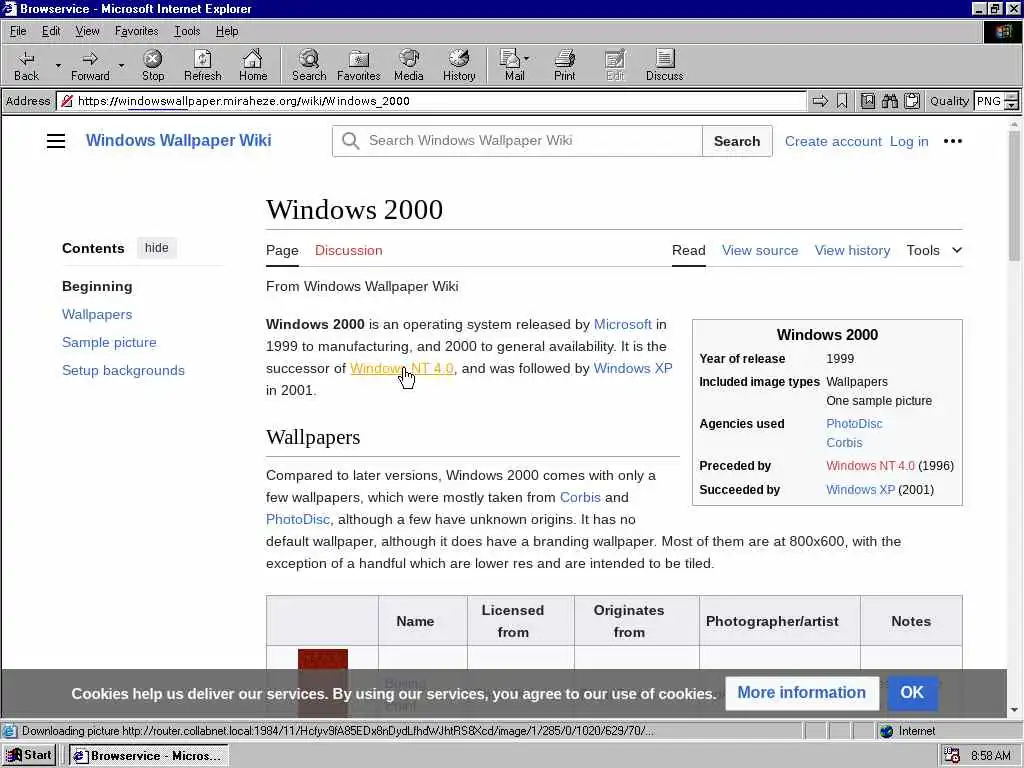The height and width of the screenshot is (768, 1024).
Task: Click the wiki Search button
Action: (x=737, y=141)
